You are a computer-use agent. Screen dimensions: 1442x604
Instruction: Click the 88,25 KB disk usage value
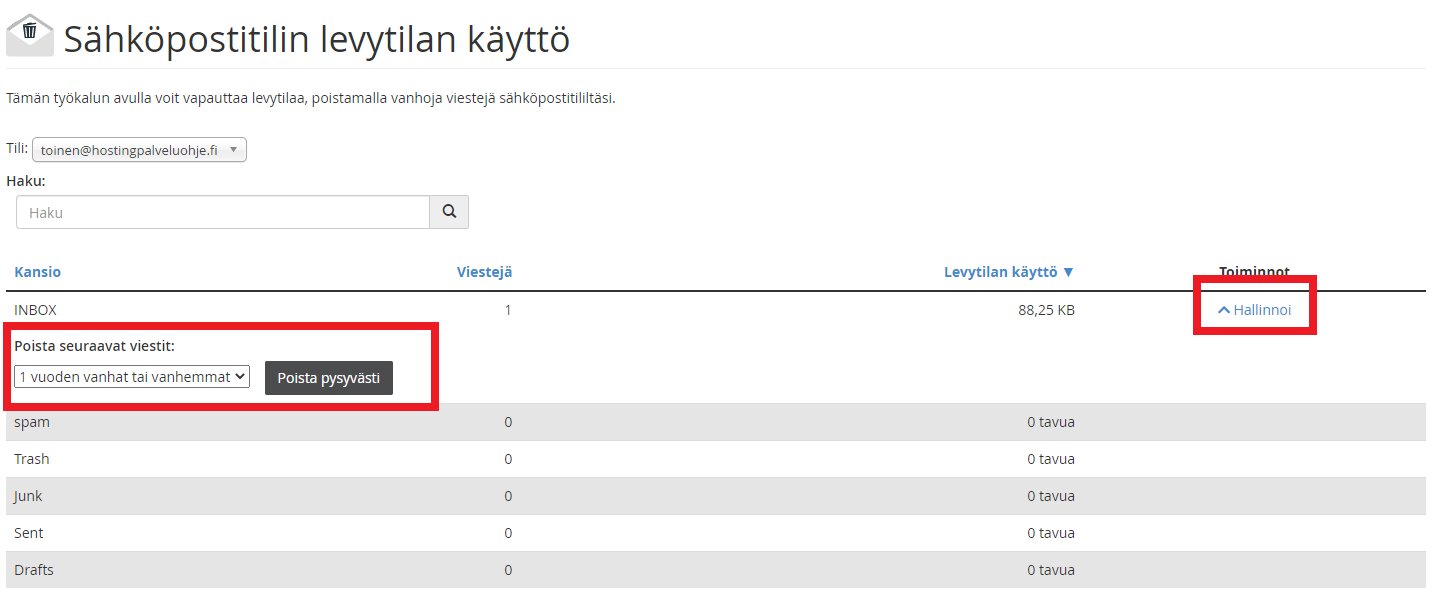click(1046, 310)
